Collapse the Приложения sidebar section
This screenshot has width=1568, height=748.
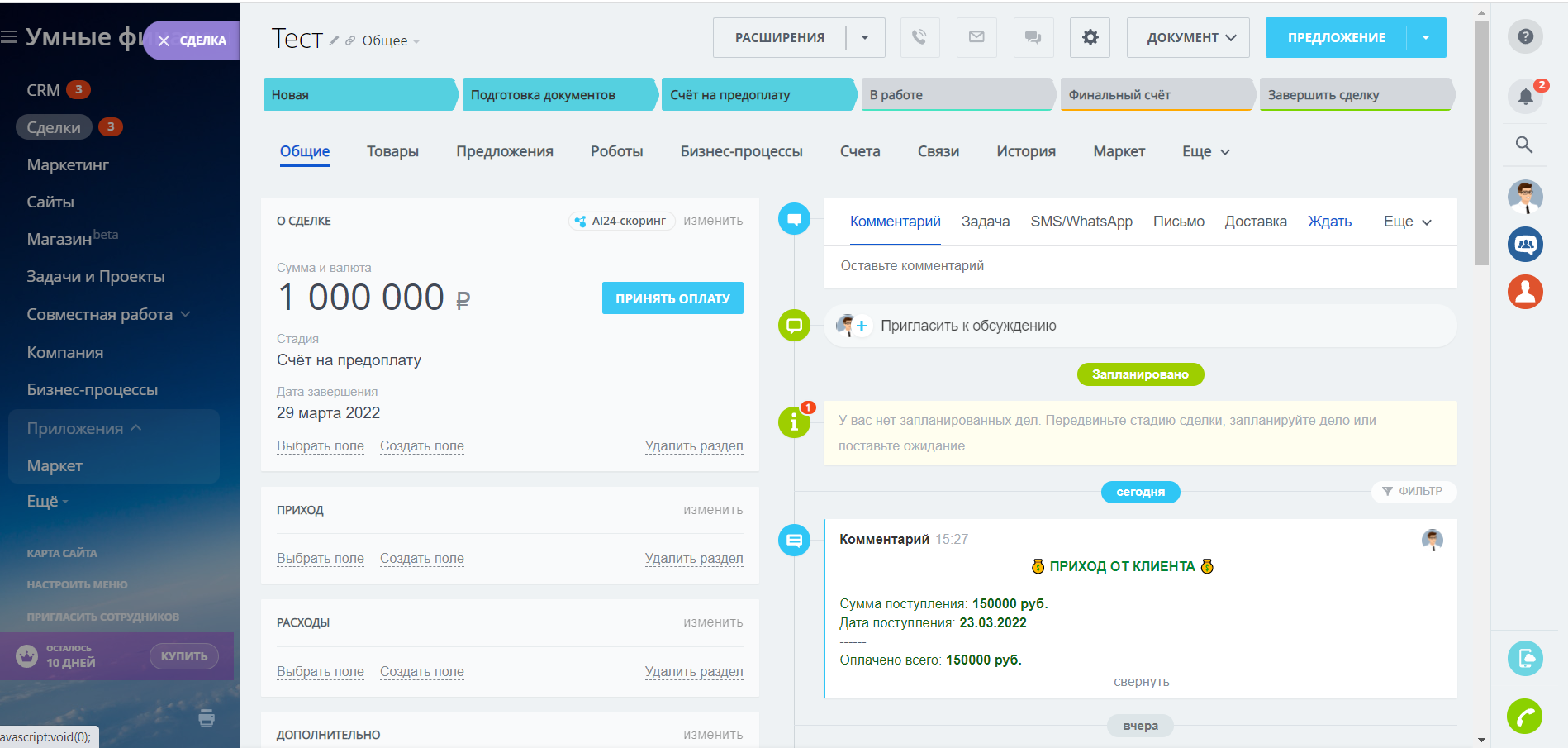click(136, 428)
